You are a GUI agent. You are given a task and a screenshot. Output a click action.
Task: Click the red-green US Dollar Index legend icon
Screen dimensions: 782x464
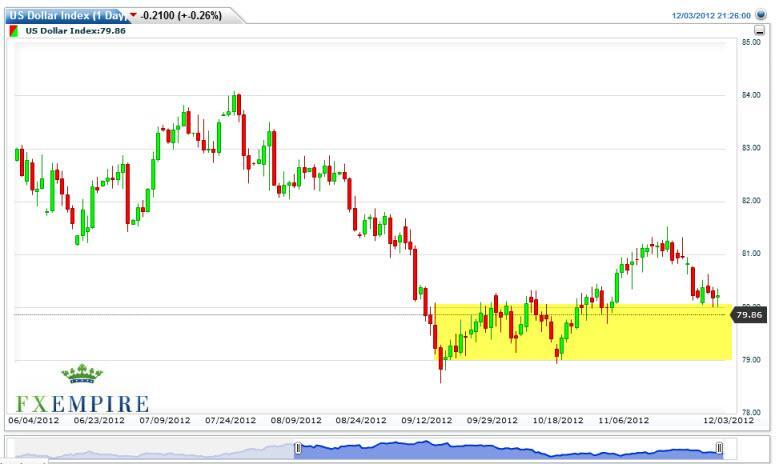pyautogui.click(x=14, y=31)
